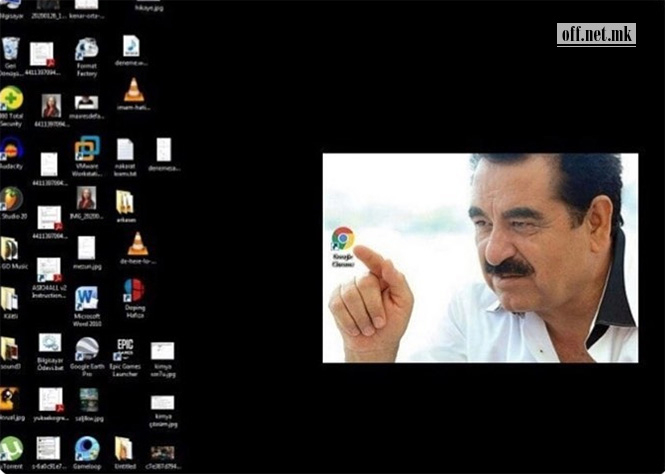This screenshot has width=665, height=474.
Task: Launch the Google Earth Pro shortcut
Action: pyautogui.click(x=87, y=349)
